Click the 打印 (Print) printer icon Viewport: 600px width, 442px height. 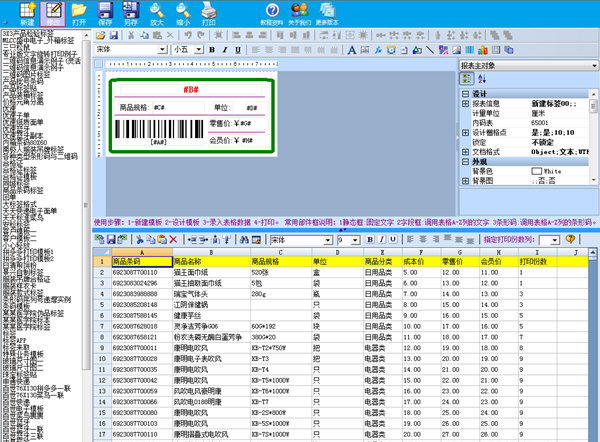point(208,12)
